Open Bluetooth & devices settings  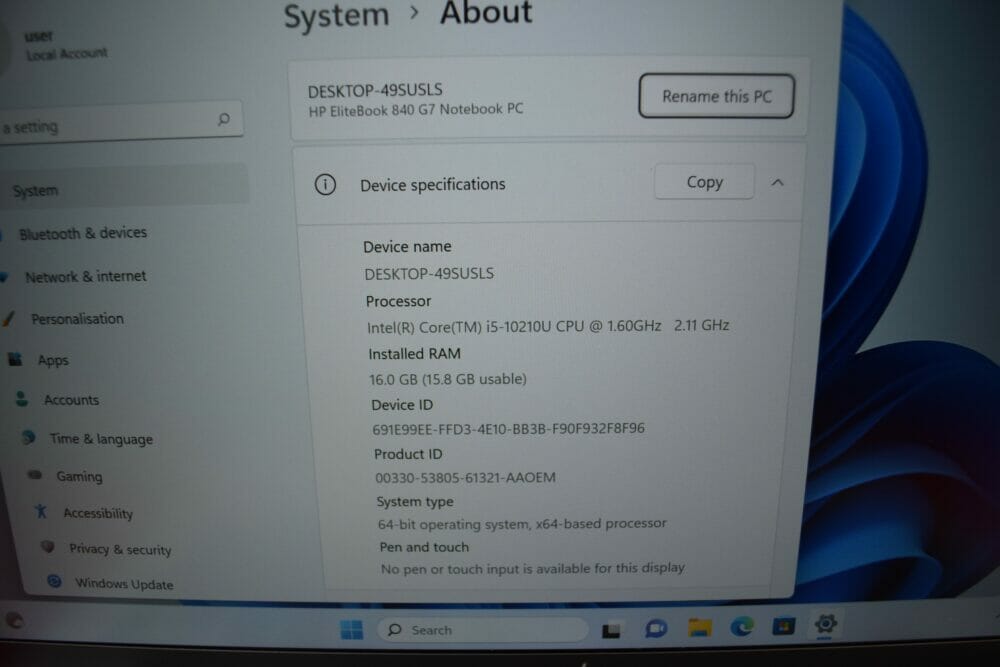point(83,233)
